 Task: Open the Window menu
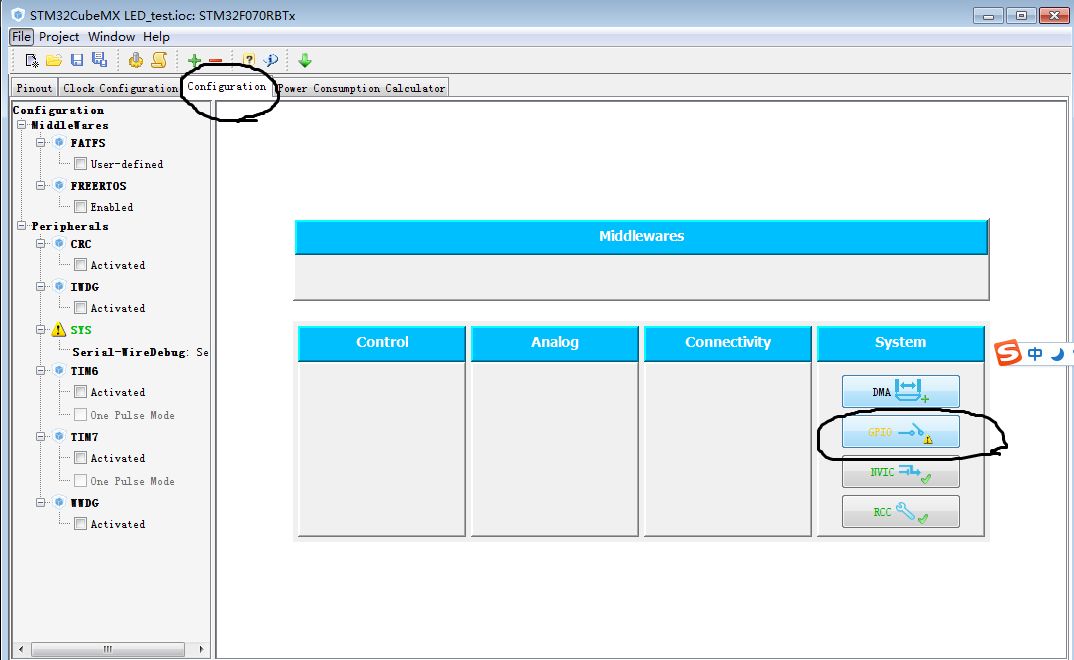111,36
